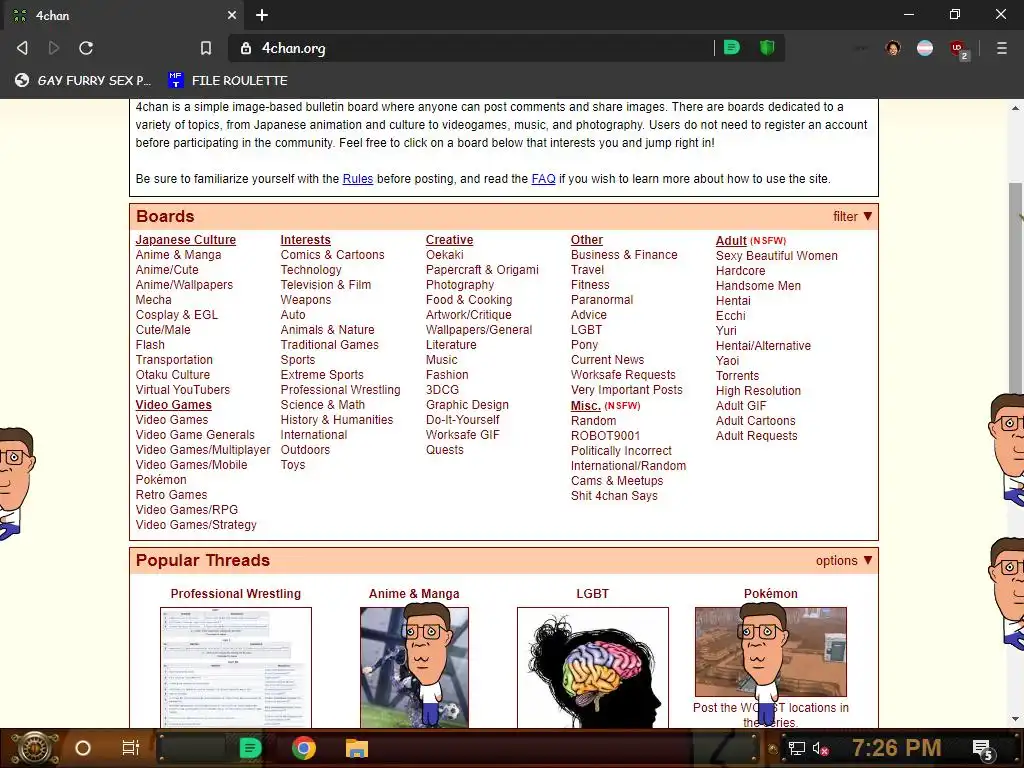This screenshot has width=1024, height=768.
Task: Open the green shield protection icon
Action: 767,48
